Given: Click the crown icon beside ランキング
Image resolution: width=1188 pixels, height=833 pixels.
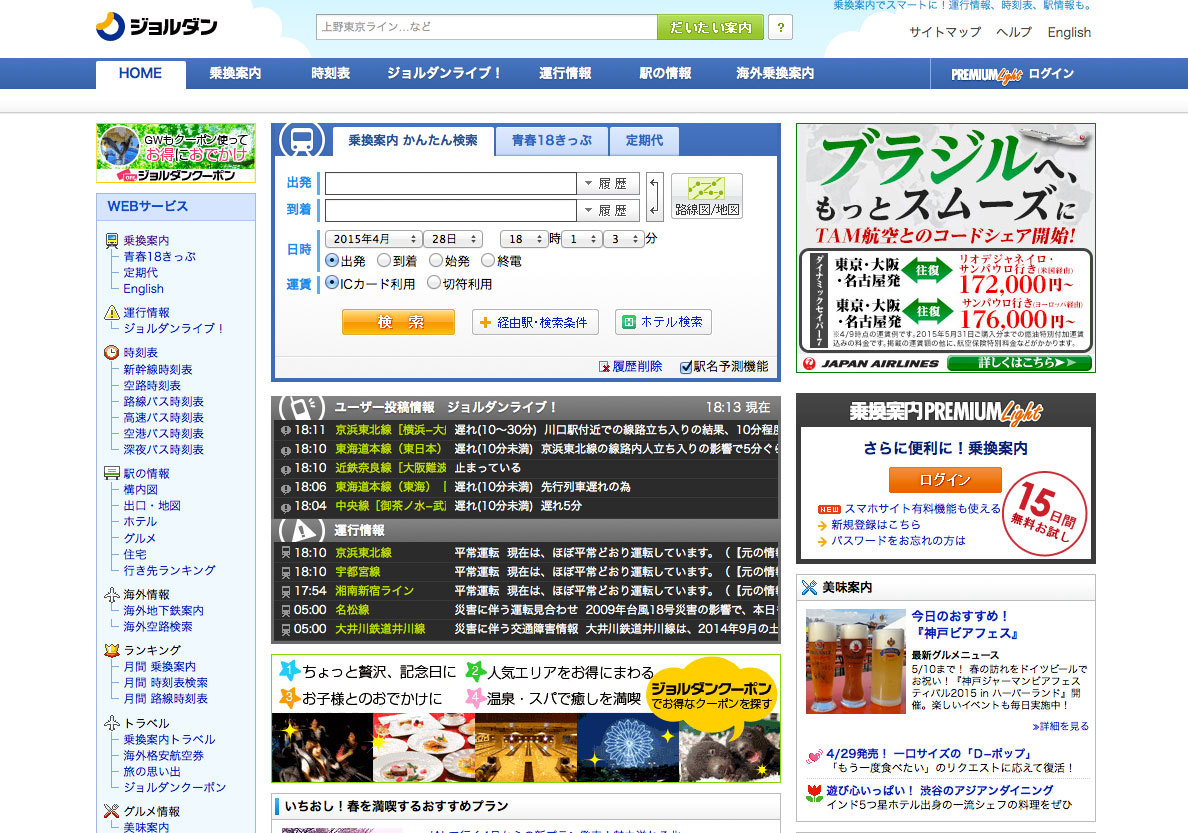Looking at the screenshot, I should point(111,650).
